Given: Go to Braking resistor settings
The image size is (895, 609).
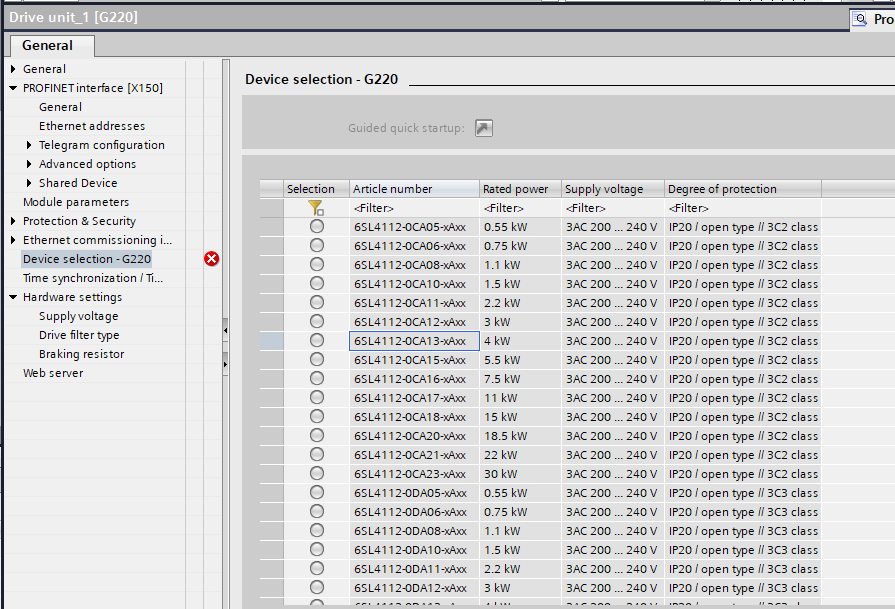Looking at the screenshot, I should point(81,354).
